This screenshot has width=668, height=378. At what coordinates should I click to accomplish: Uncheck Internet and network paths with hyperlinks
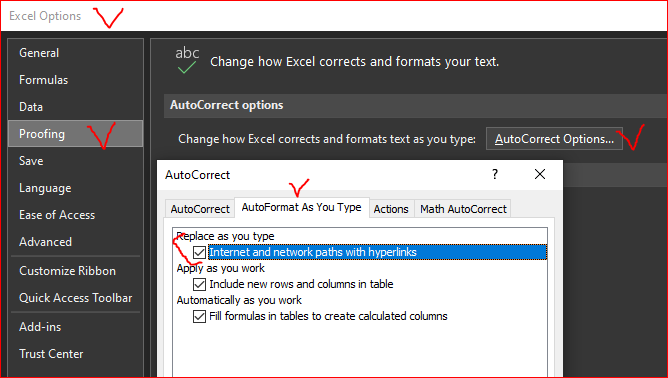coord(199,252)
